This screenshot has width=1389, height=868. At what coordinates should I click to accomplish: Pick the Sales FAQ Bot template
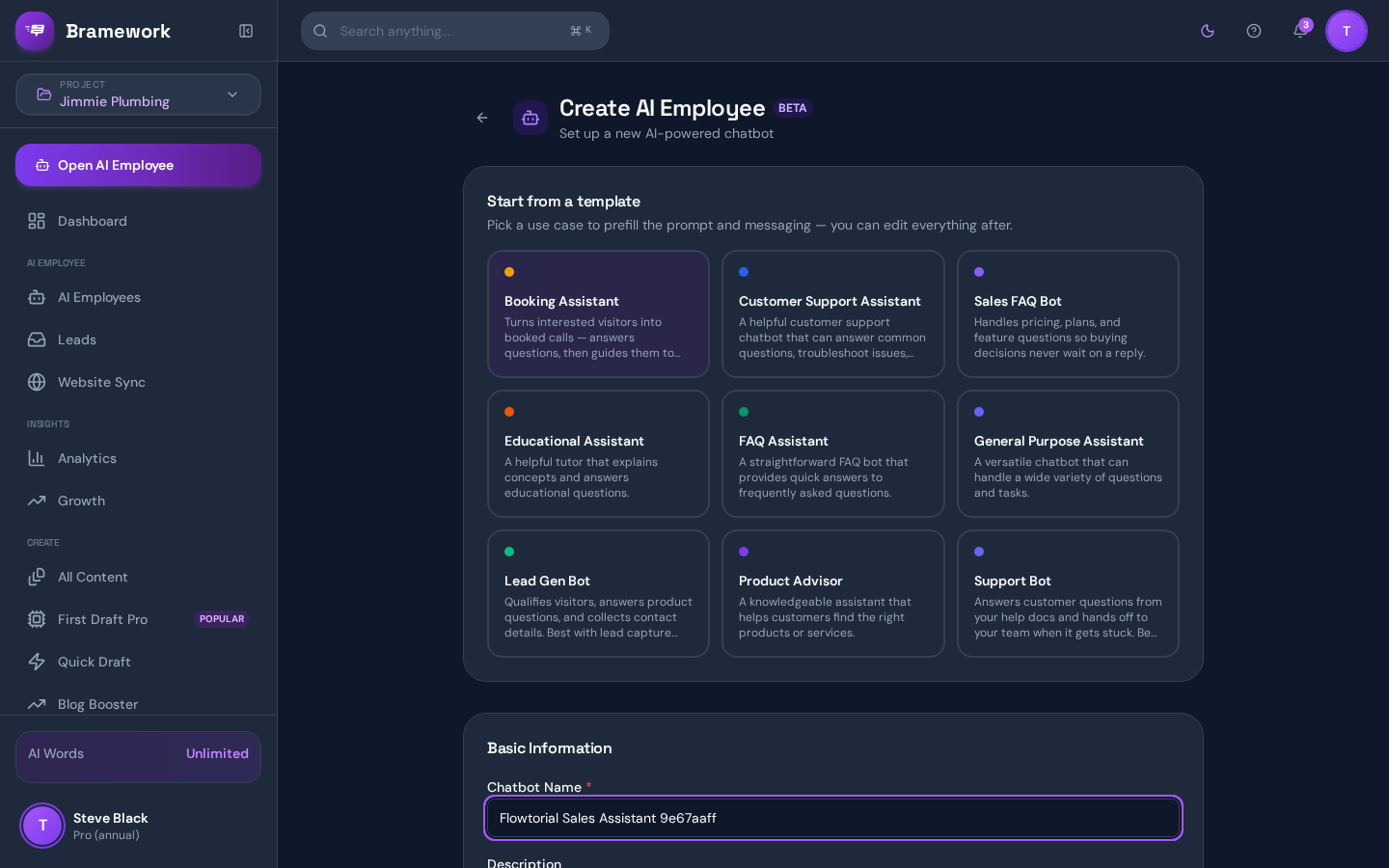click(1068, 313)
